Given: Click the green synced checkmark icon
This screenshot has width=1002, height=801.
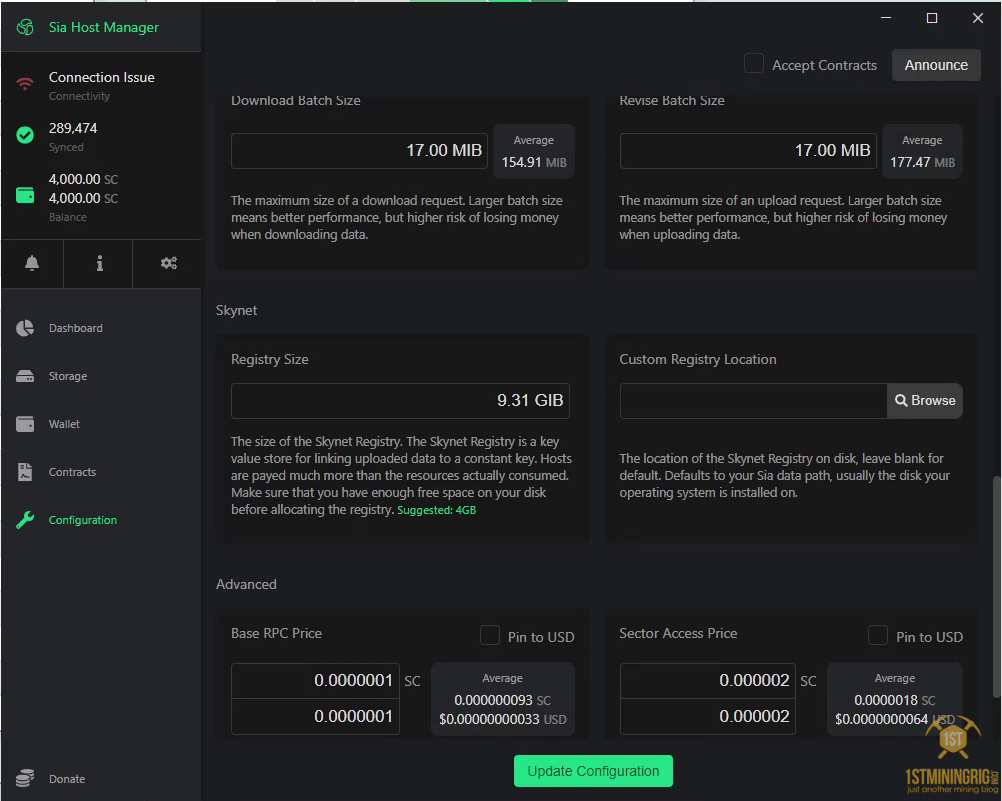Looking at the screenshot, I should [x=25, y=135].
